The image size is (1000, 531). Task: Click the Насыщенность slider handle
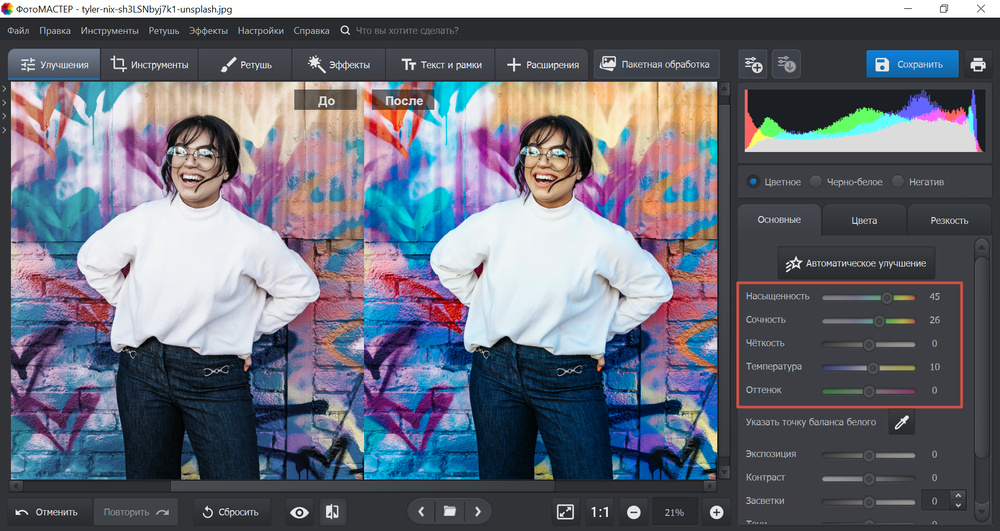pos(886,297)
